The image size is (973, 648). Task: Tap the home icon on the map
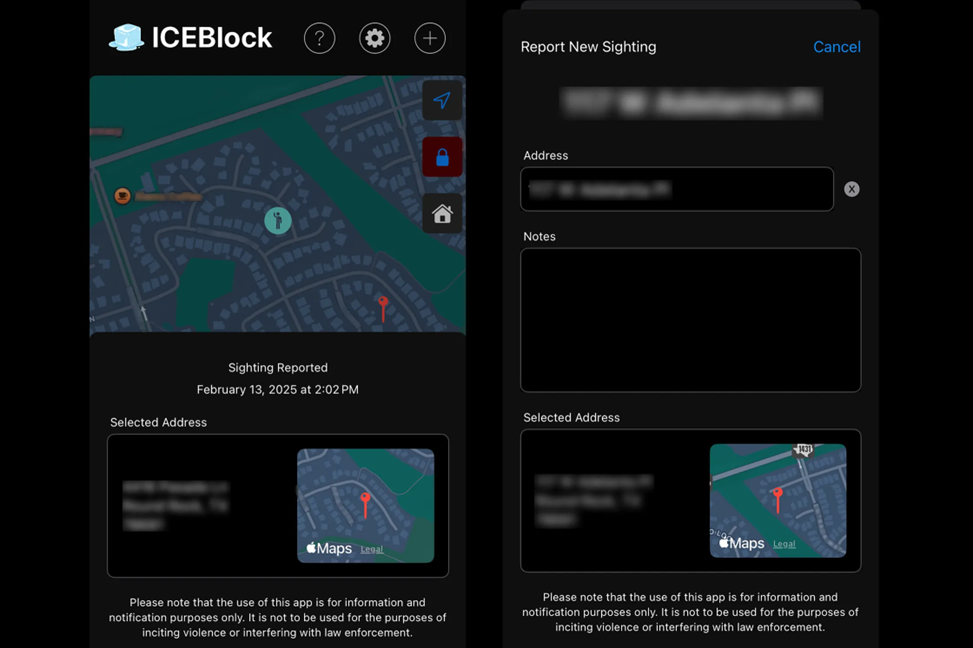pos(442,214)
